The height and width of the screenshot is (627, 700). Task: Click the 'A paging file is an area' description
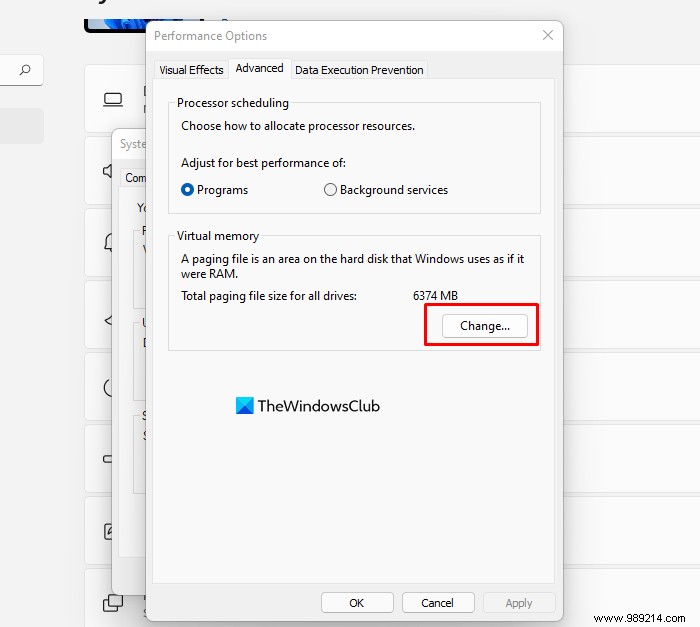(352, 266)
